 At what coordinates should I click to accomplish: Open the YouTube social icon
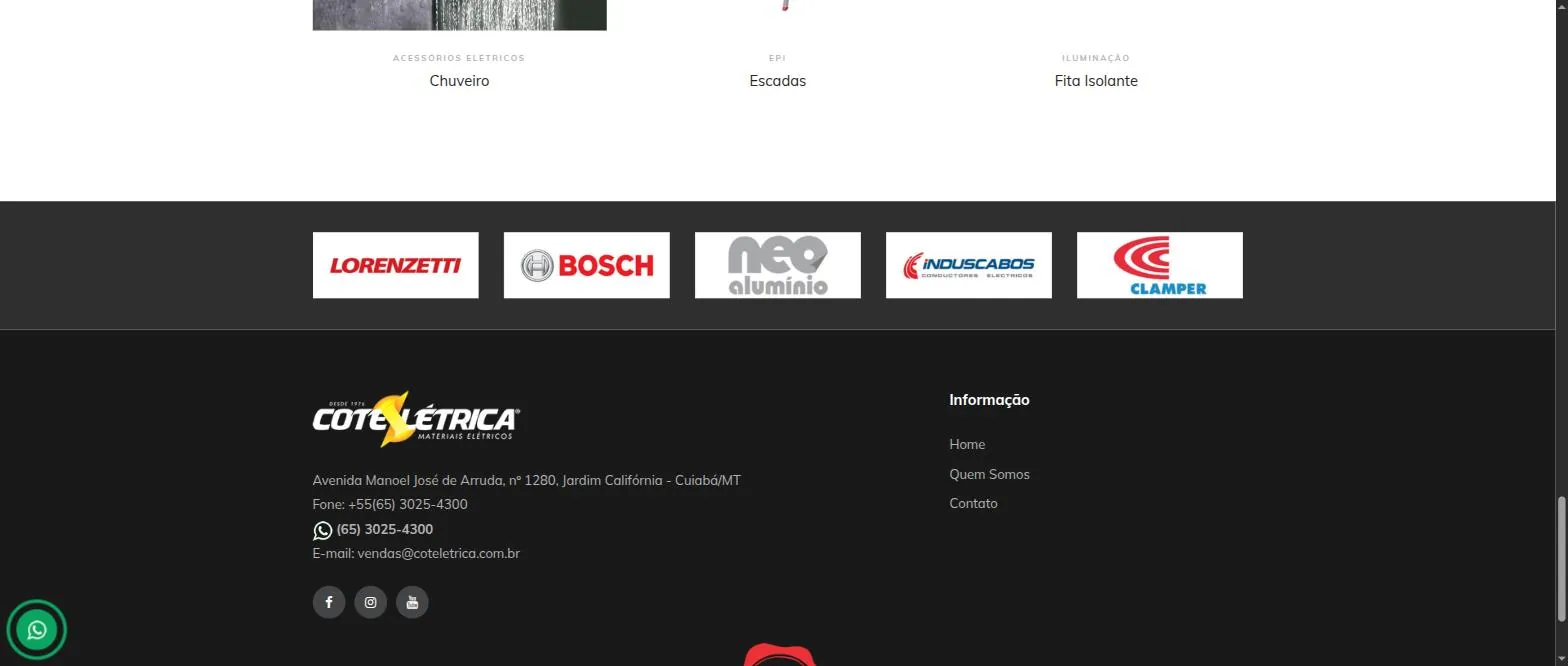tap(412, 602)
